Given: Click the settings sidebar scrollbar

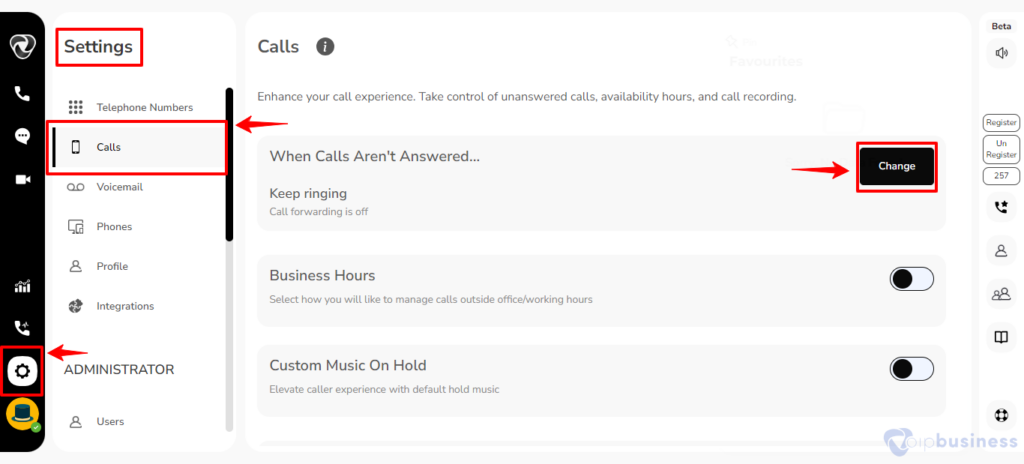Looking at the screenshot, I should click(229, 165).
